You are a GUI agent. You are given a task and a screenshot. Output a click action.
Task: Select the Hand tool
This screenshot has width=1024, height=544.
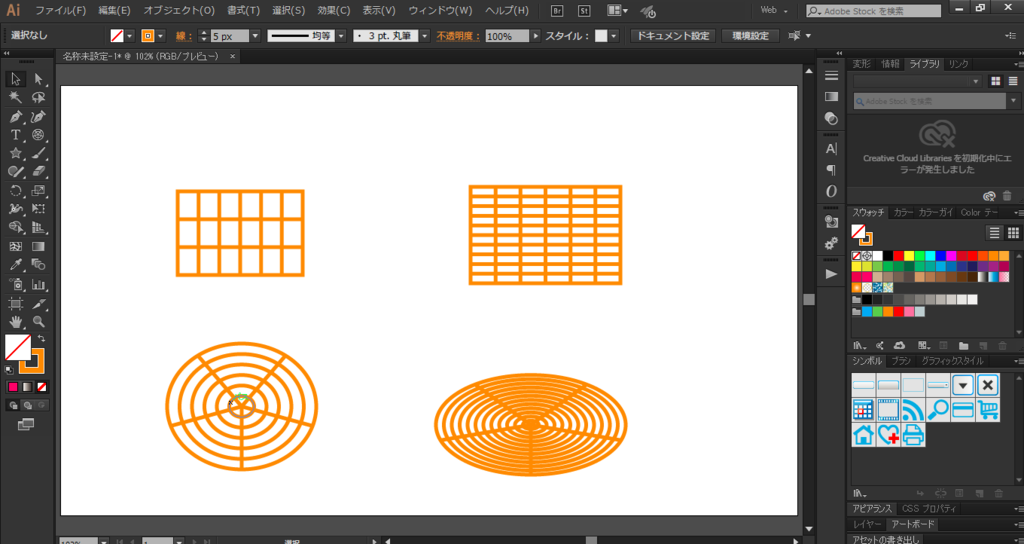(x=16, y=322)
